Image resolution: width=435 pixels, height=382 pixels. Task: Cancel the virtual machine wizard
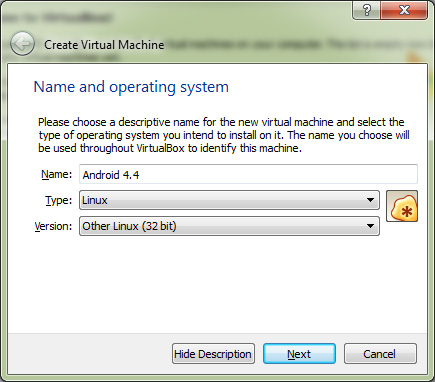(380, 354)
